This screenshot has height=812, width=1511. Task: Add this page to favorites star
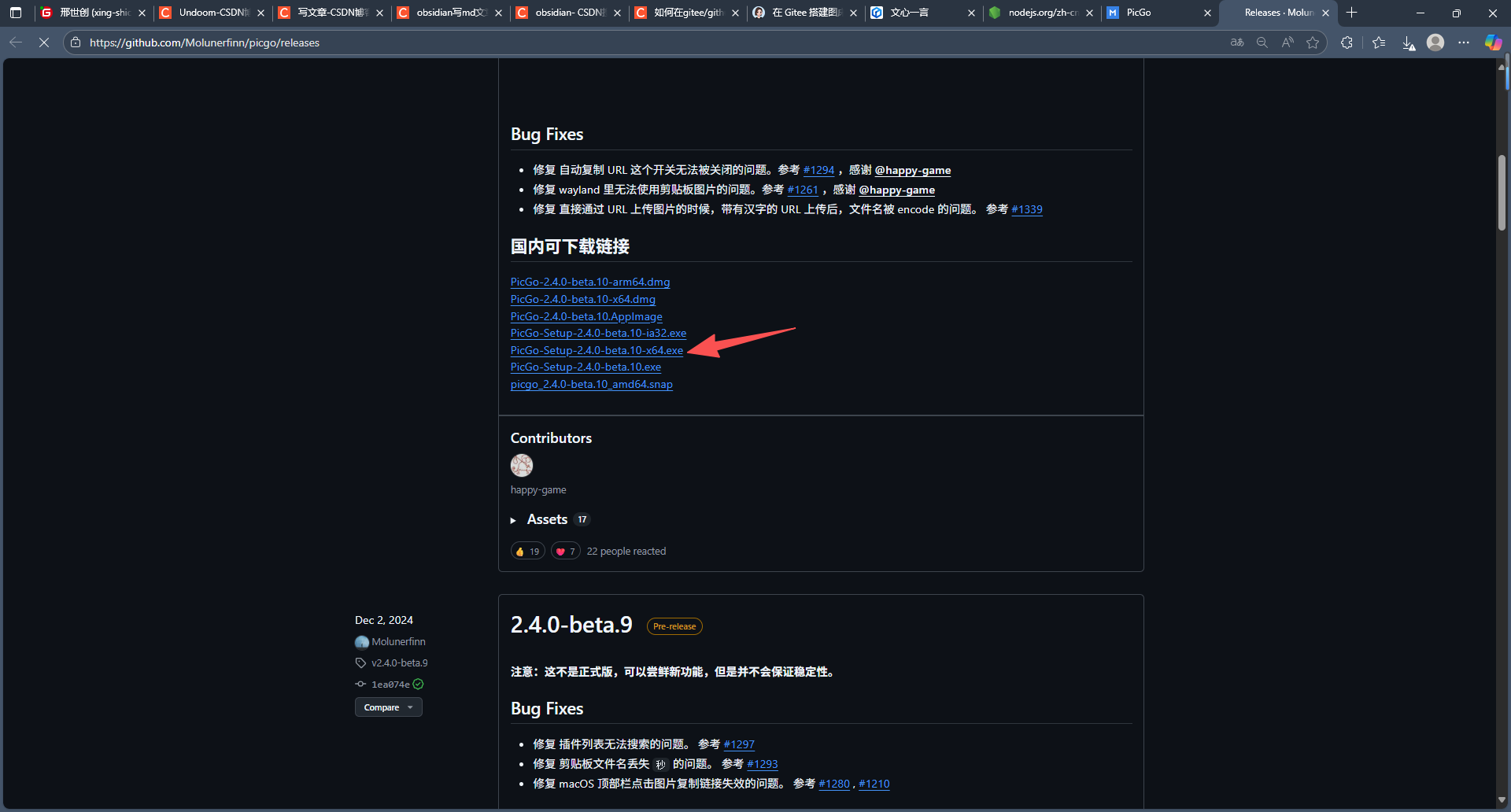click(x=1313, y=42)
